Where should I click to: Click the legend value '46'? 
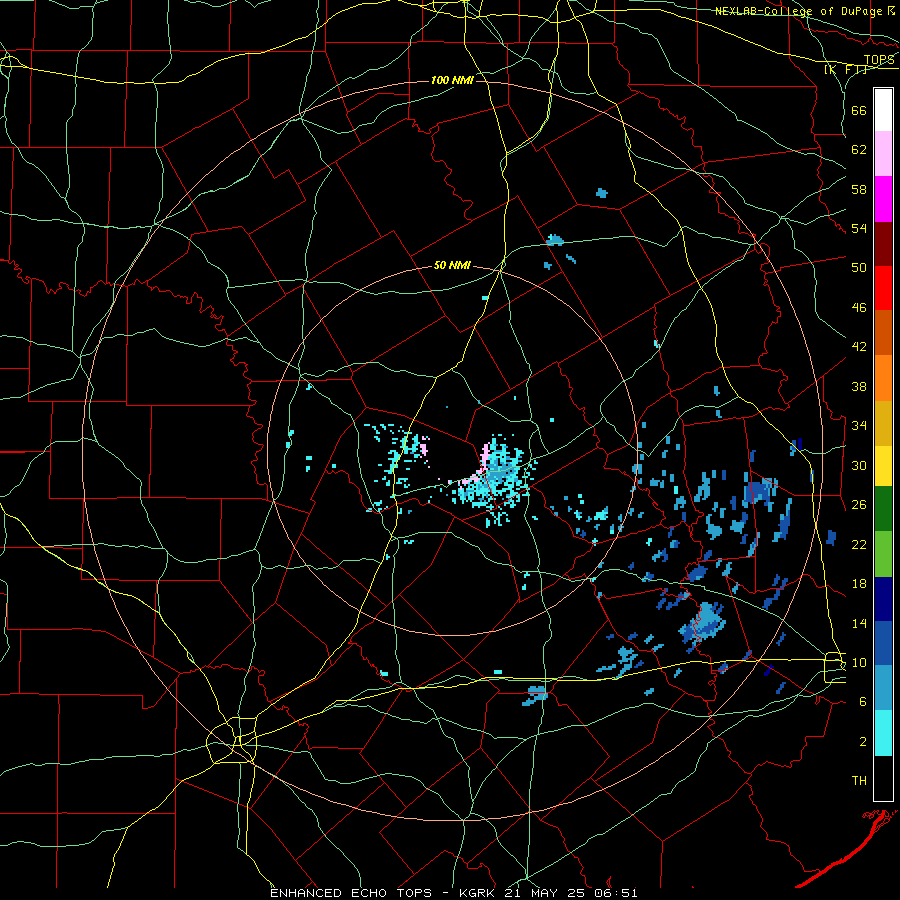point(859,308)
